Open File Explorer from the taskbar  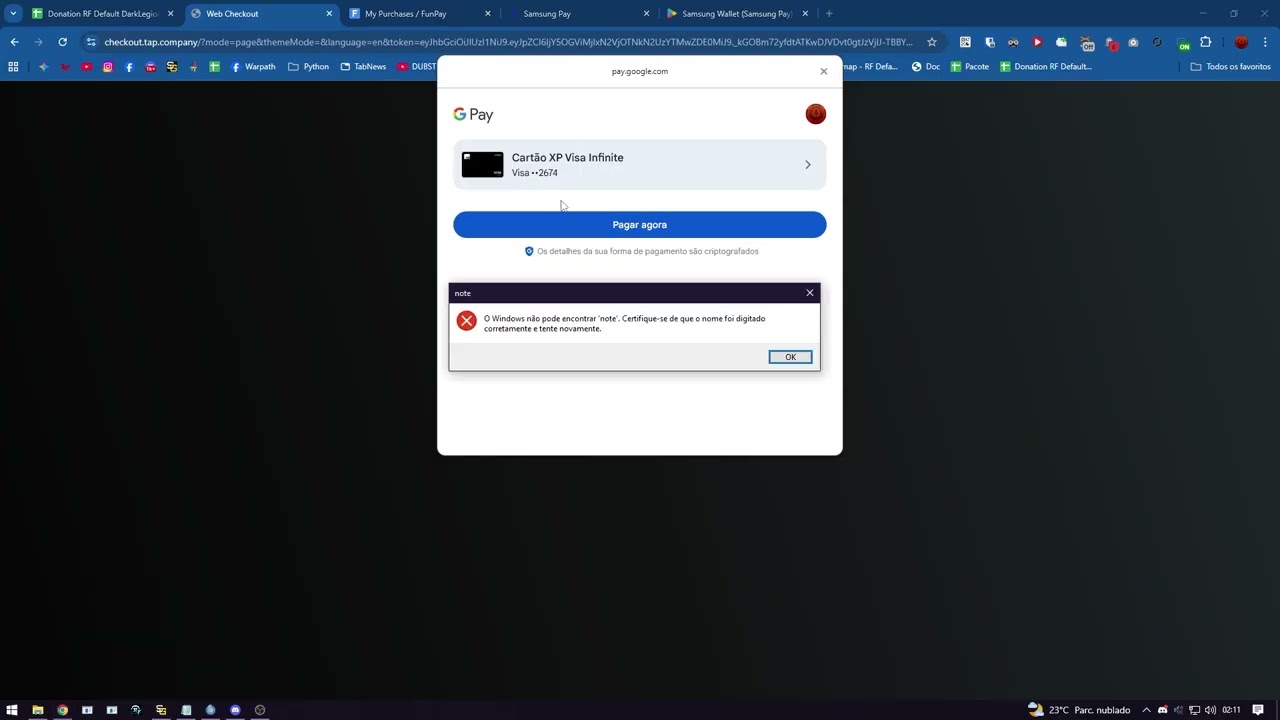37,710
